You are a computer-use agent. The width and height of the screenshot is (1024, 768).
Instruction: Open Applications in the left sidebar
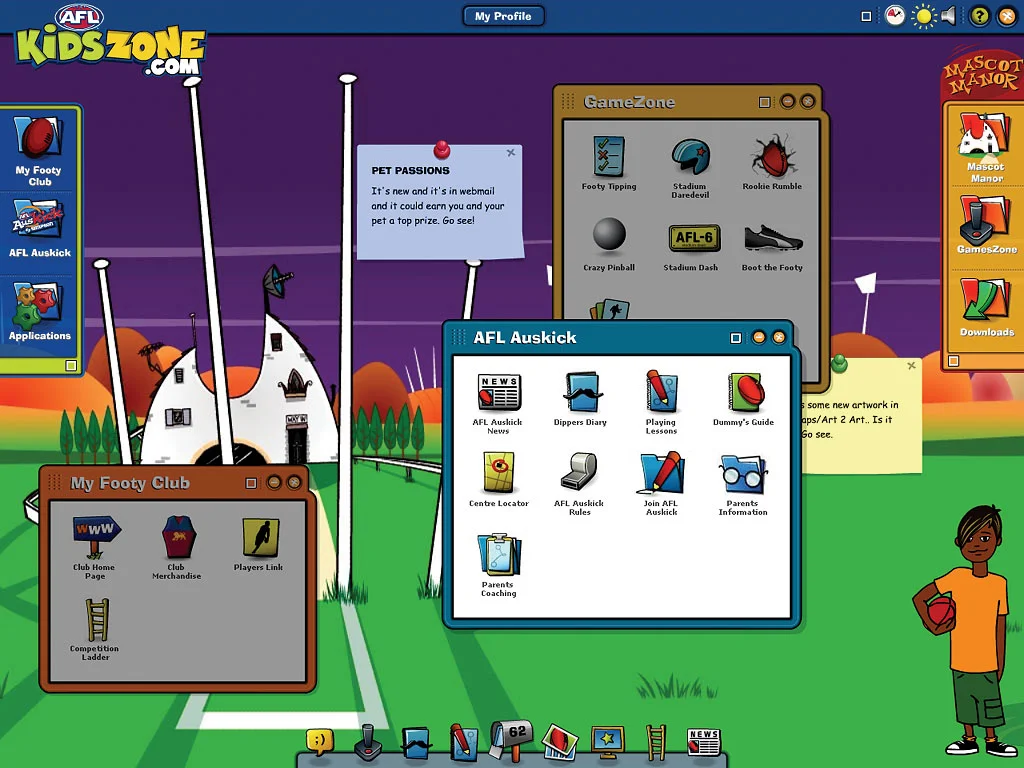tap(39, 312)
